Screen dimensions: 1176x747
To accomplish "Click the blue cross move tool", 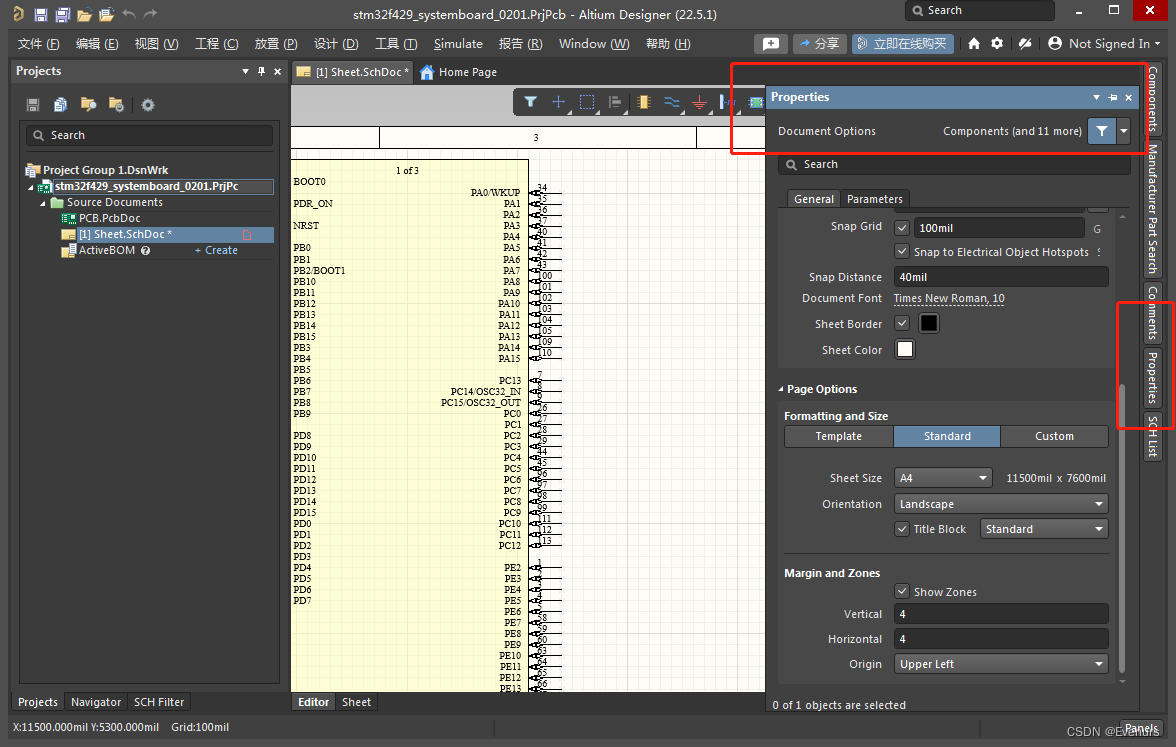I will (x=559, y=102).
